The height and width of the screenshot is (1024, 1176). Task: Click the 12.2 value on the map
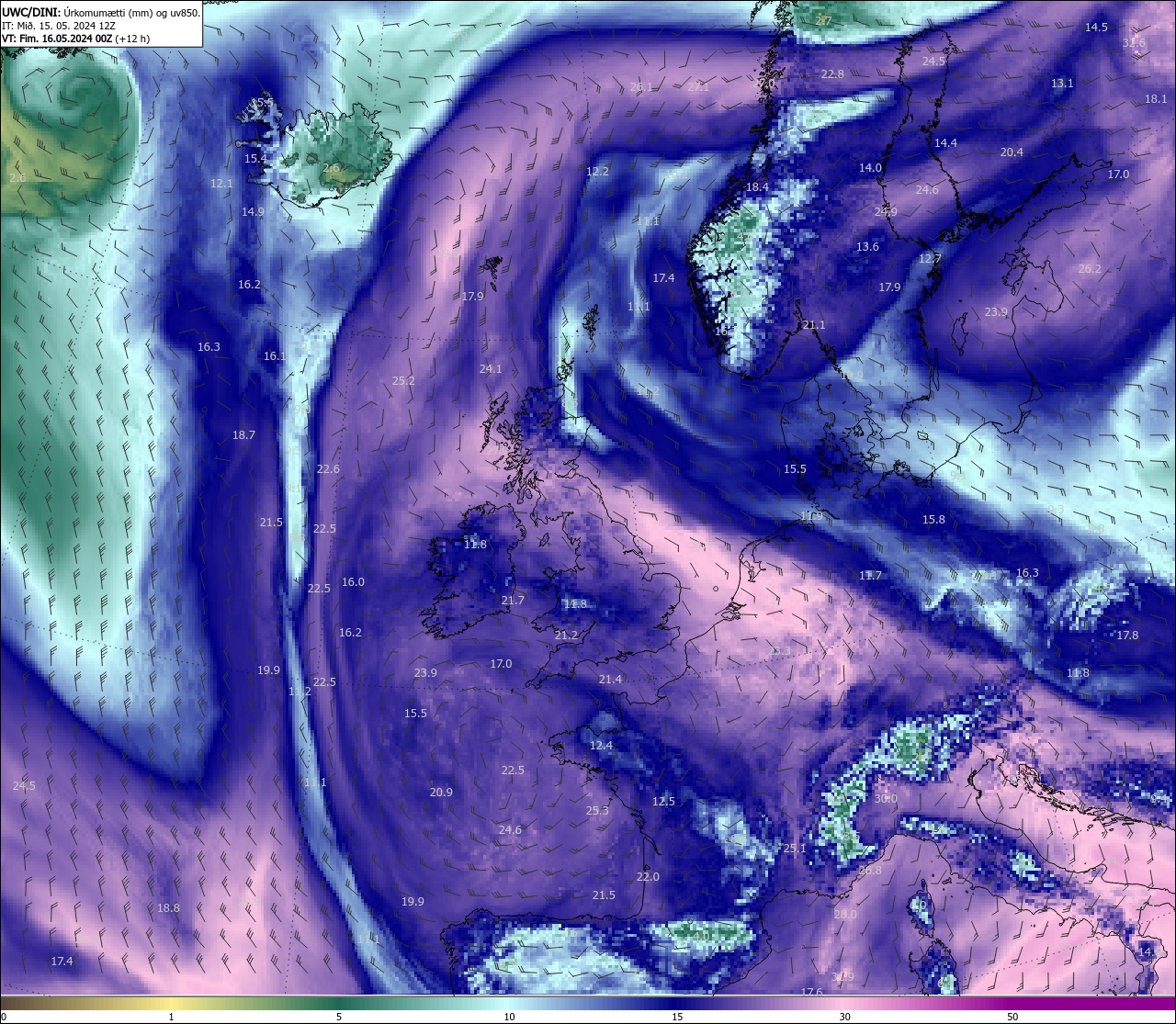598,172
